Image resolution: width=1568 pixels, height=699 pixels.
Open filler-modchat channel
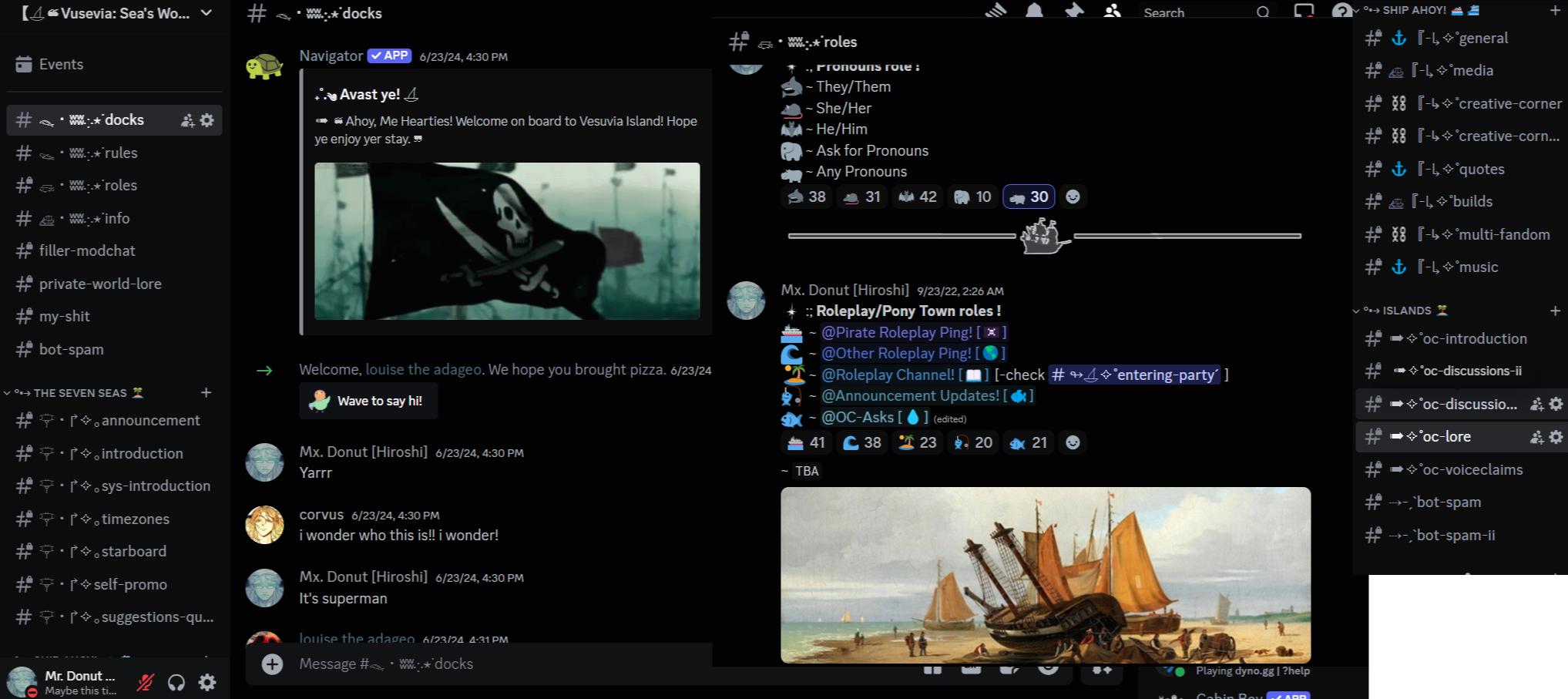114,251
